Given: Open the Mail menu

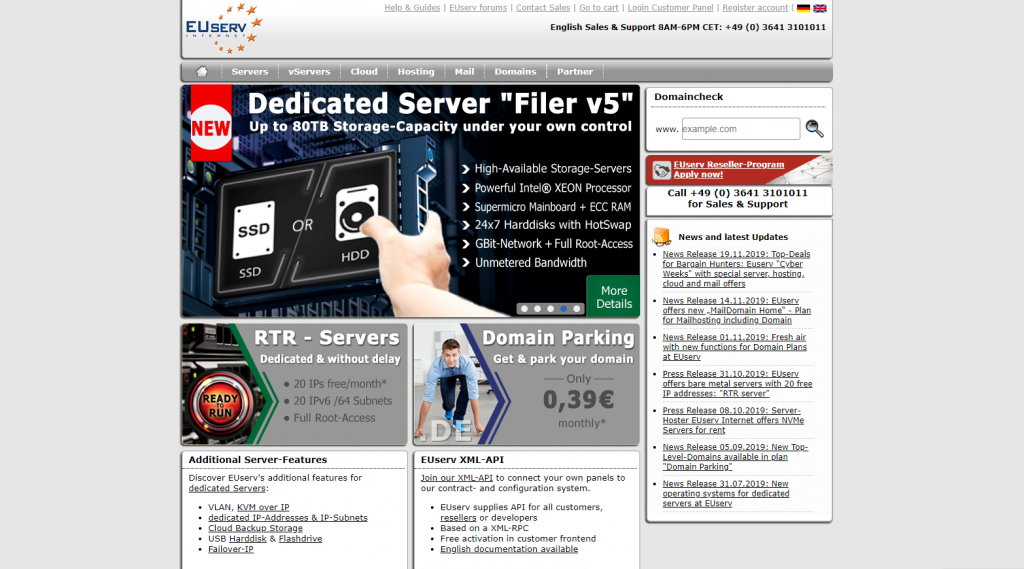Looking at the screenshot, I should pyautogui.click(x=464, y=71).
